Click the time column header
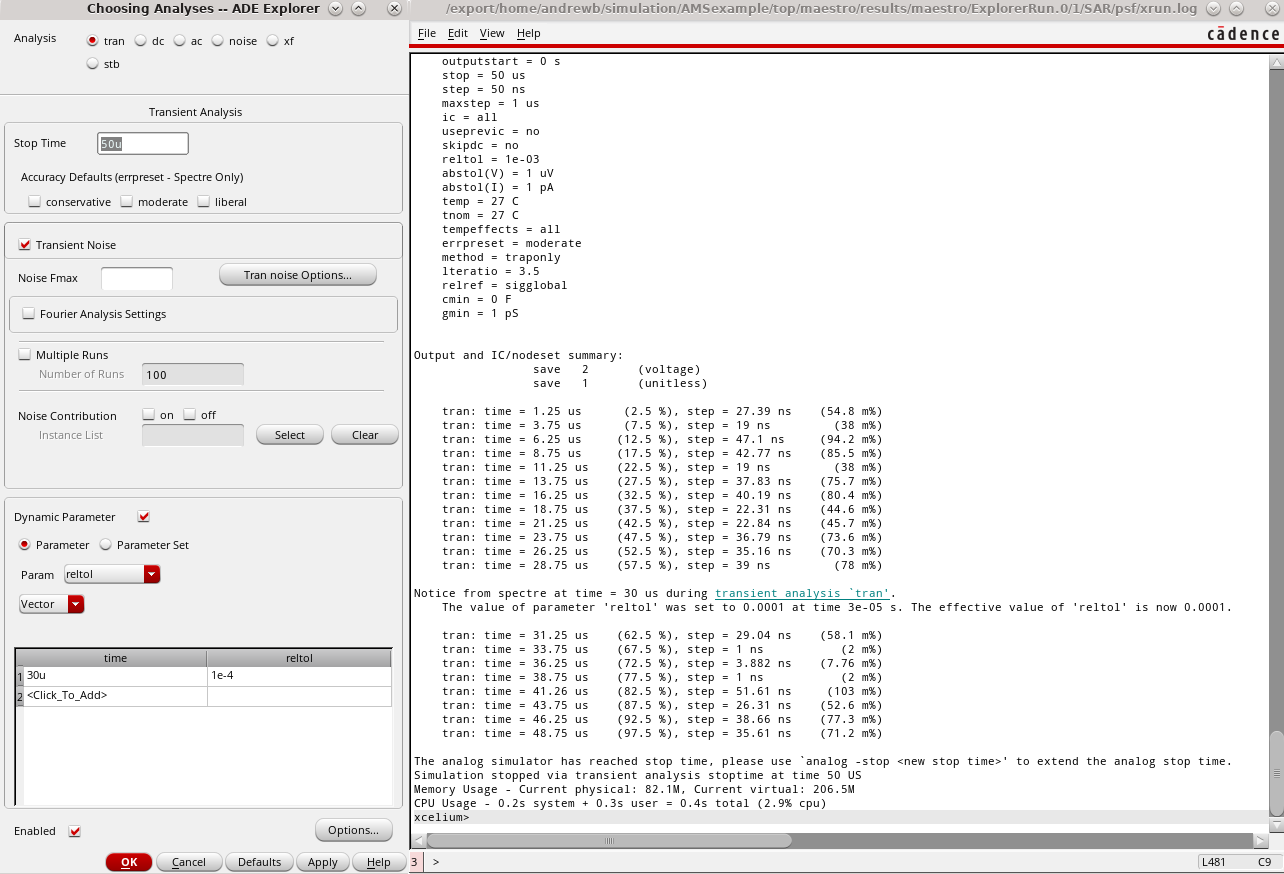This screenshot has height=874, width=1284. coord(115,658)
